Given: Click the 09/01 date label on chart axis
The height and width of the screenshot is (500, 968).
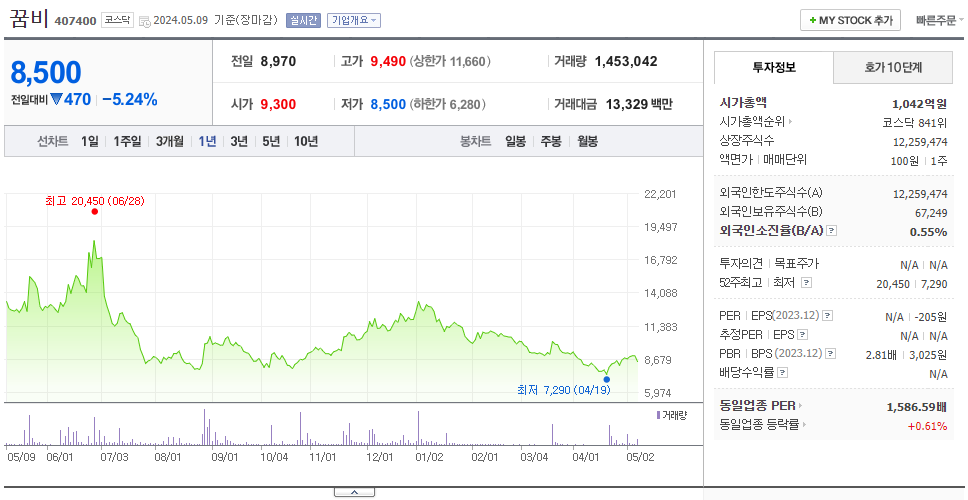Looking at the screenshot, I should [x=225, y=457].
